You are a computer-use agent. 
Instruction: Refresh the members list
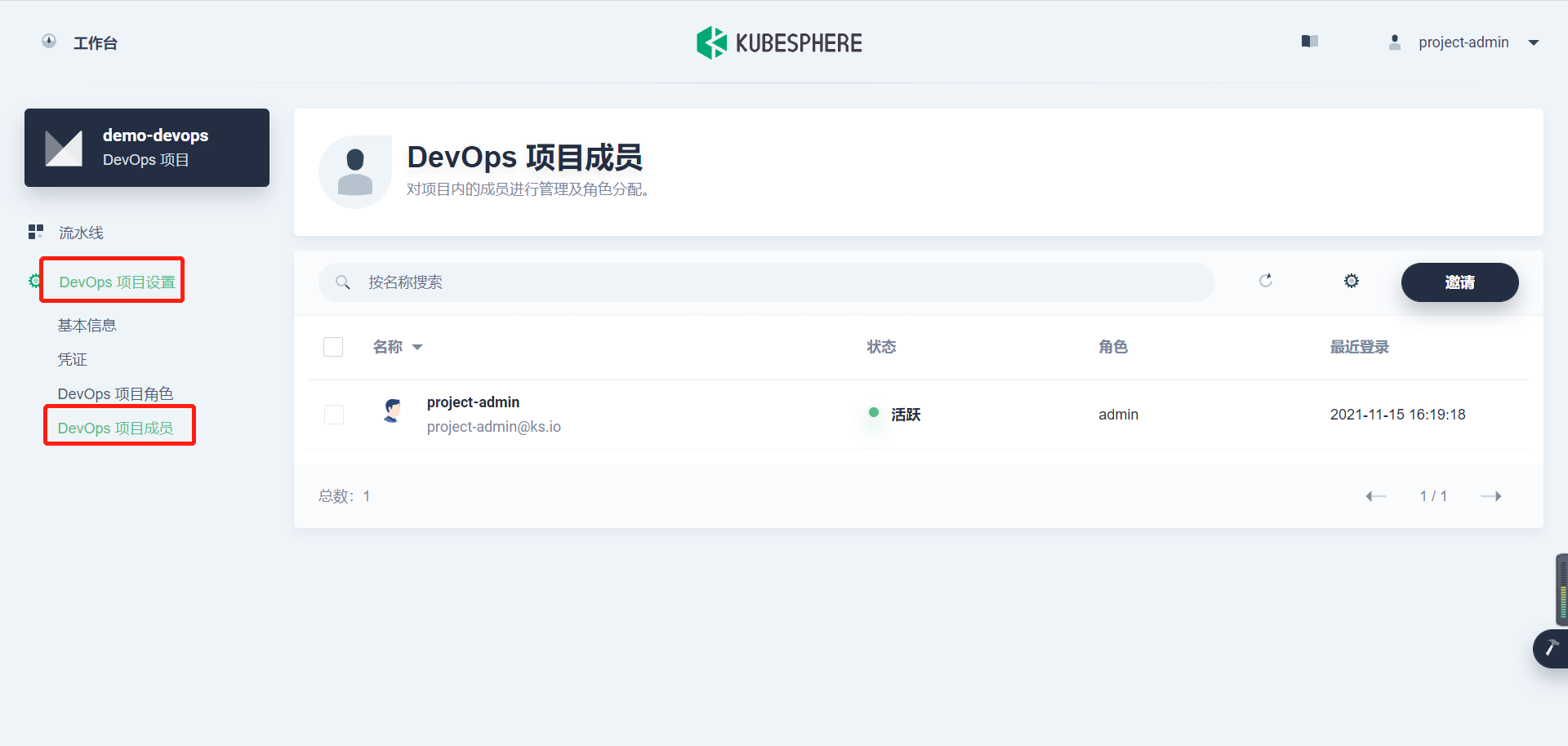click(1266, 281)
